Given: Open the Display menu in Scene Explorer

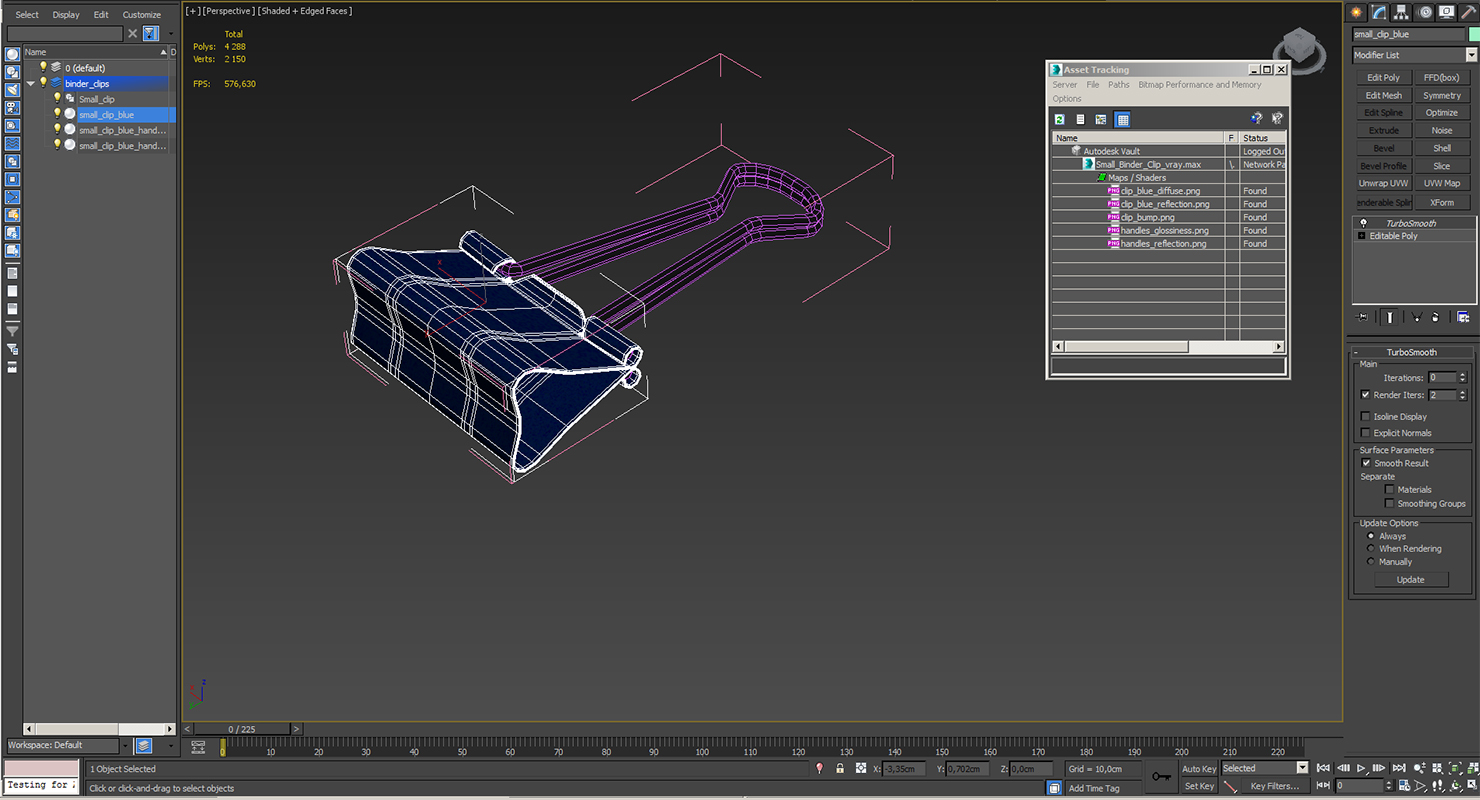Looking at the screenshot, I should 66,15.
